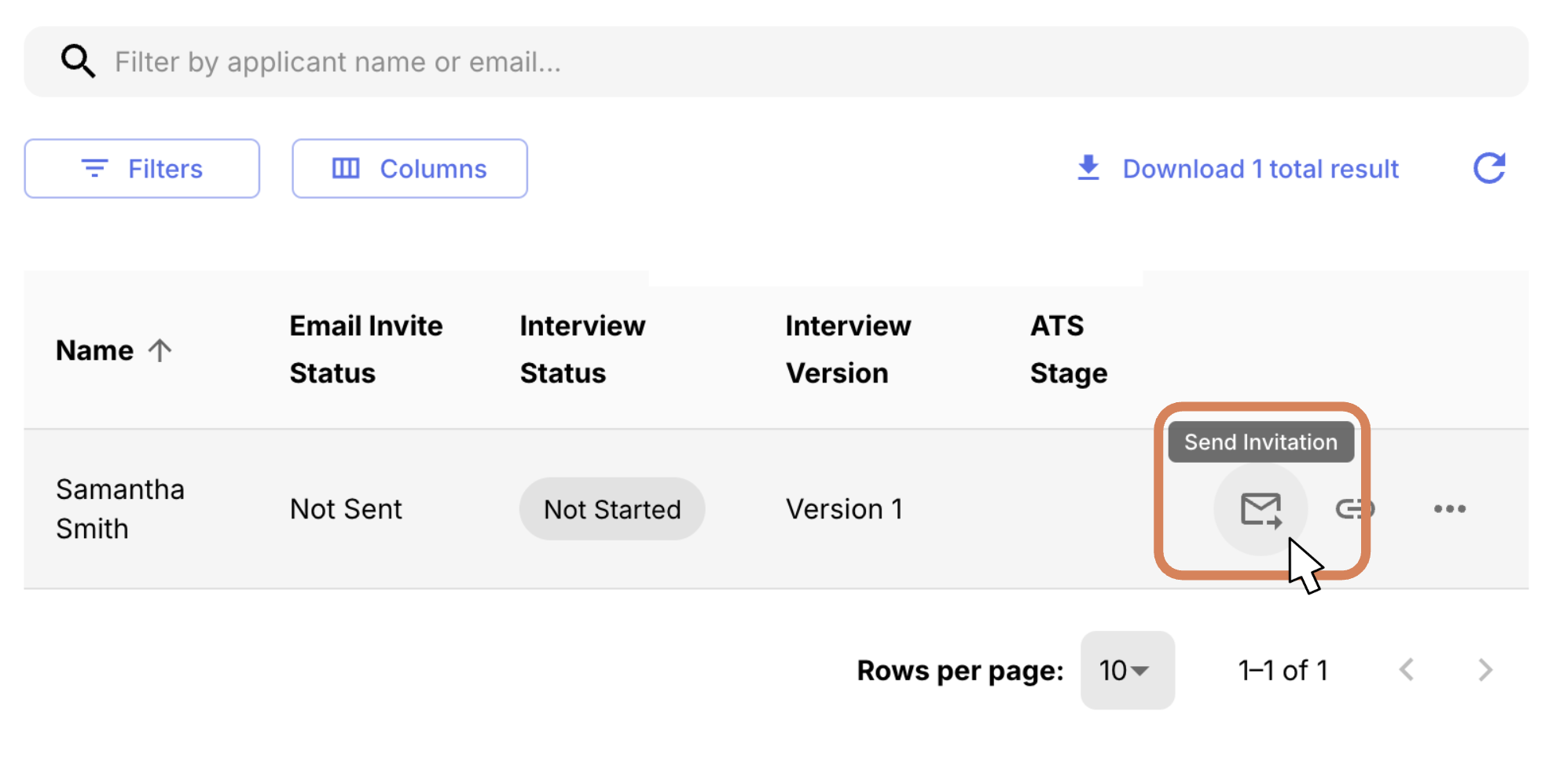Sort by Name column header
The image size is (1556, 784).
coord(94,350)
